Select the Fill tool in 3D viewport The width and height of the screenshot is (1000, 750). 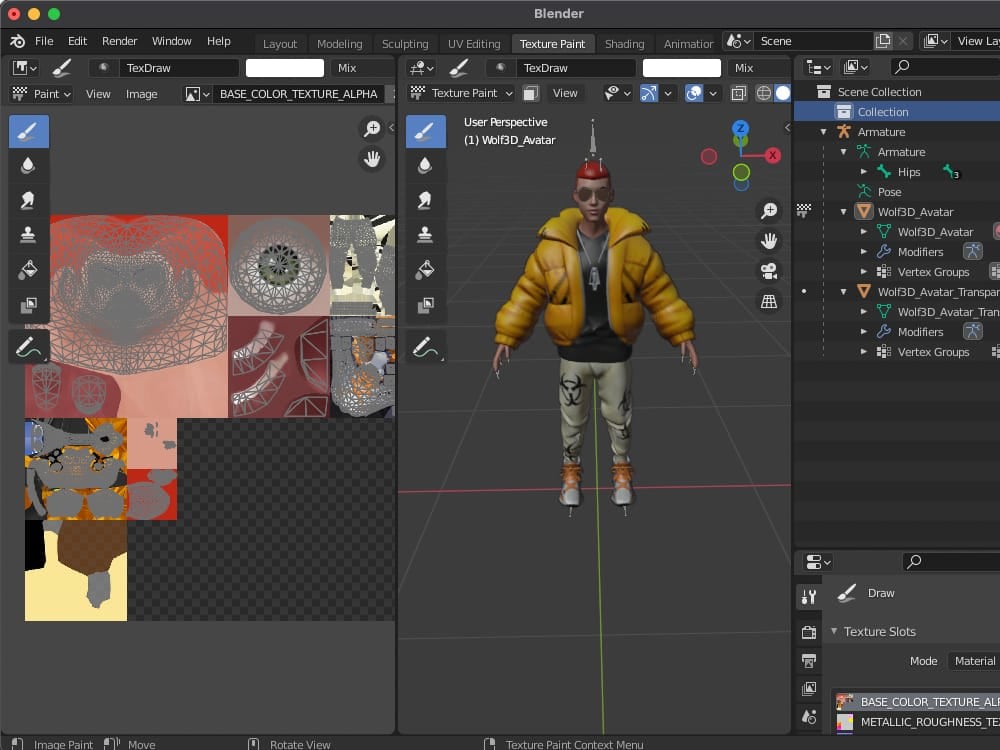[x=425, y=270]
